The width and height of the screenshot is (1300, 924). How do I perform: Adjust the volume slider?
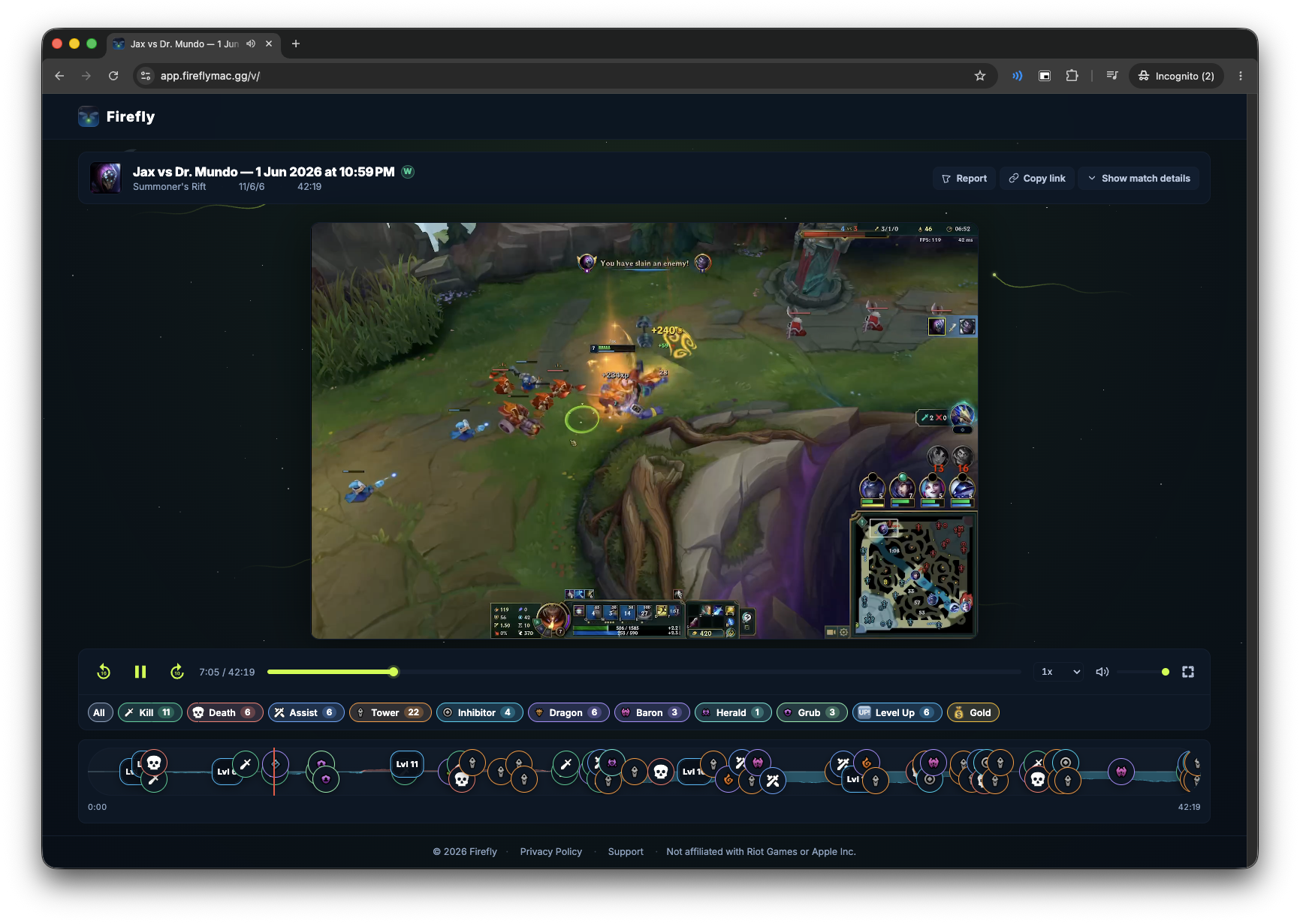(1143, 672)
